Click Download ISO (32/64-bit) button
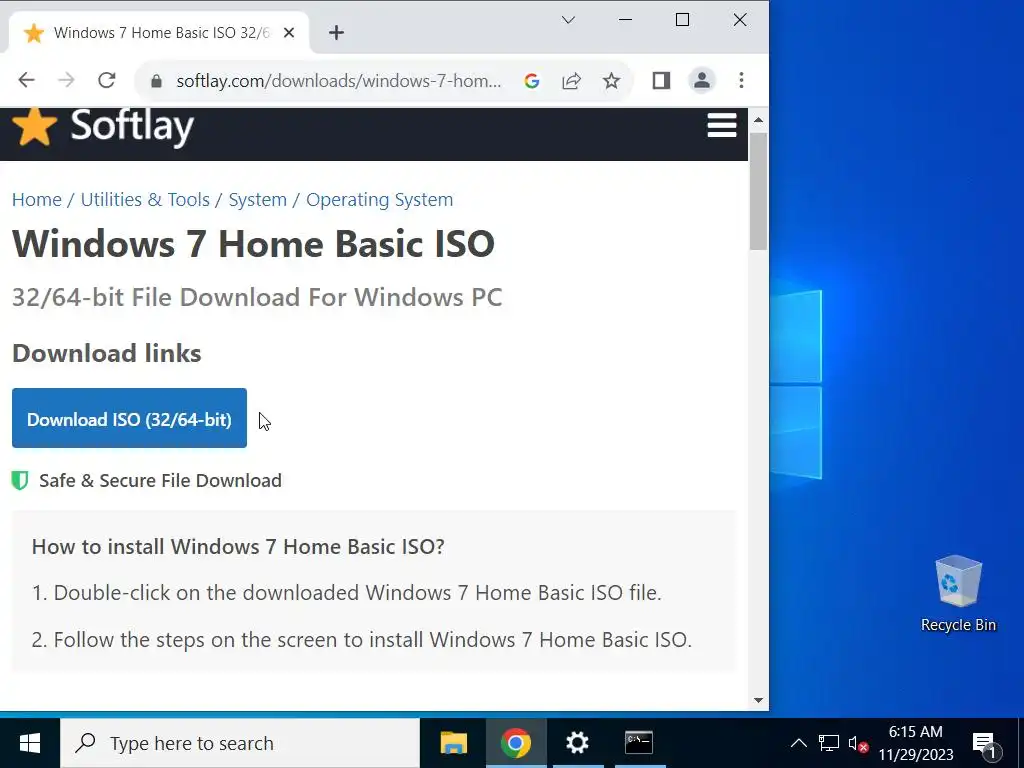 pyautogui.click(x=129, y=418)
